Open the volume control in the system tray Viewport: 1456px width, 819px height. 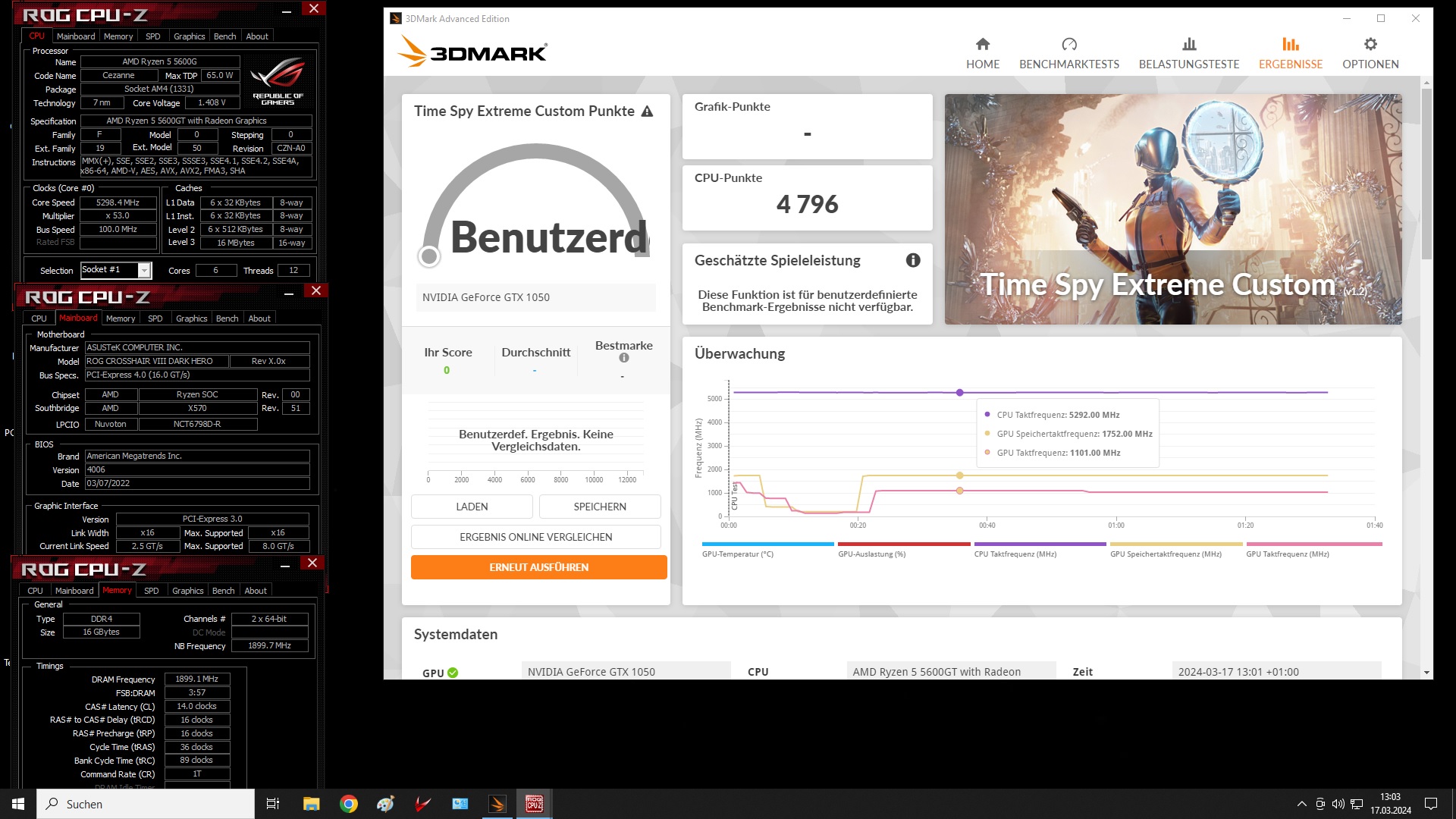tap(1338, 804)
